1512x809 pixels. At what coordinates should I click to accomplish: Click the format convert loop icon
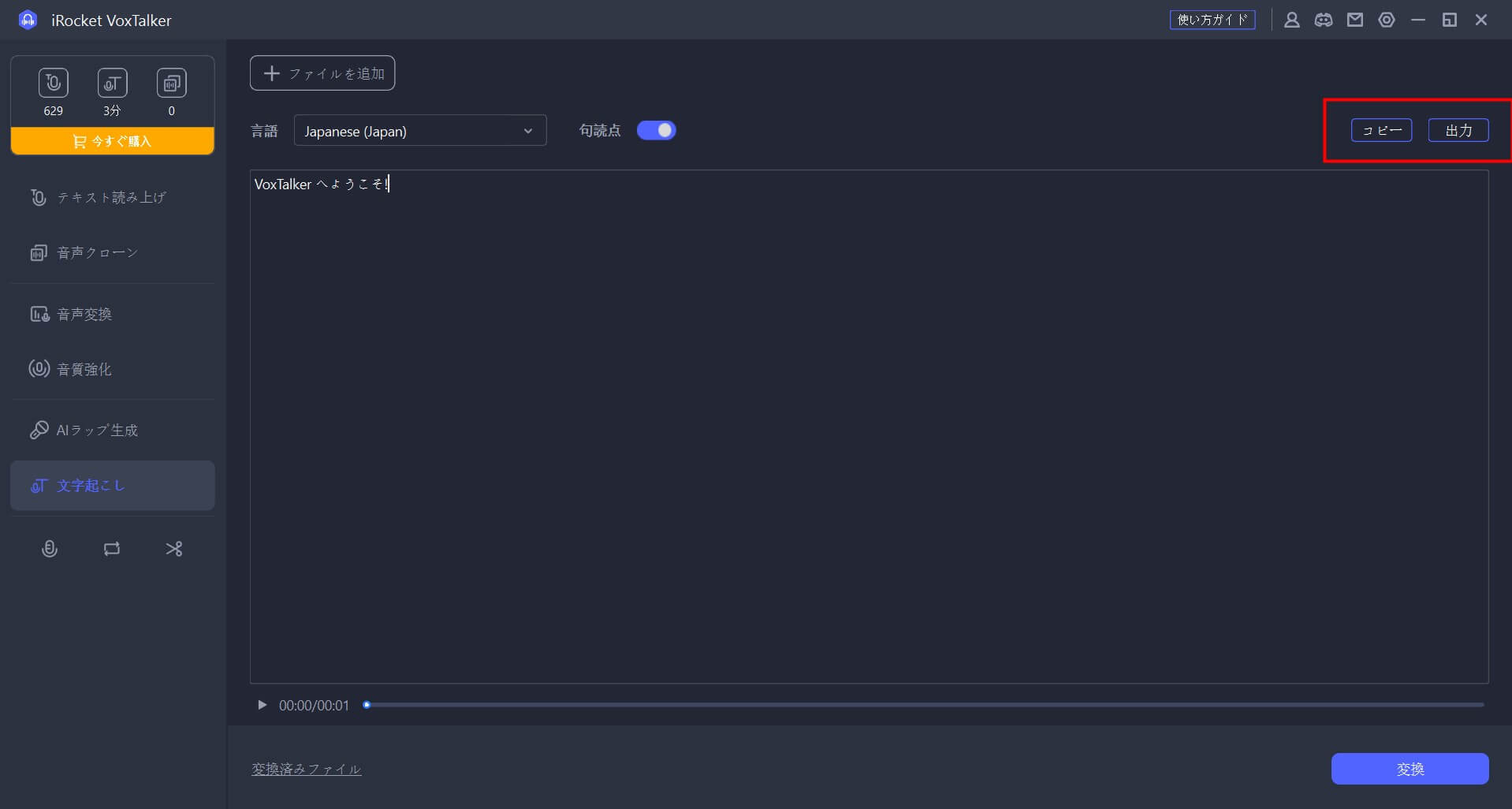[112, 549]
